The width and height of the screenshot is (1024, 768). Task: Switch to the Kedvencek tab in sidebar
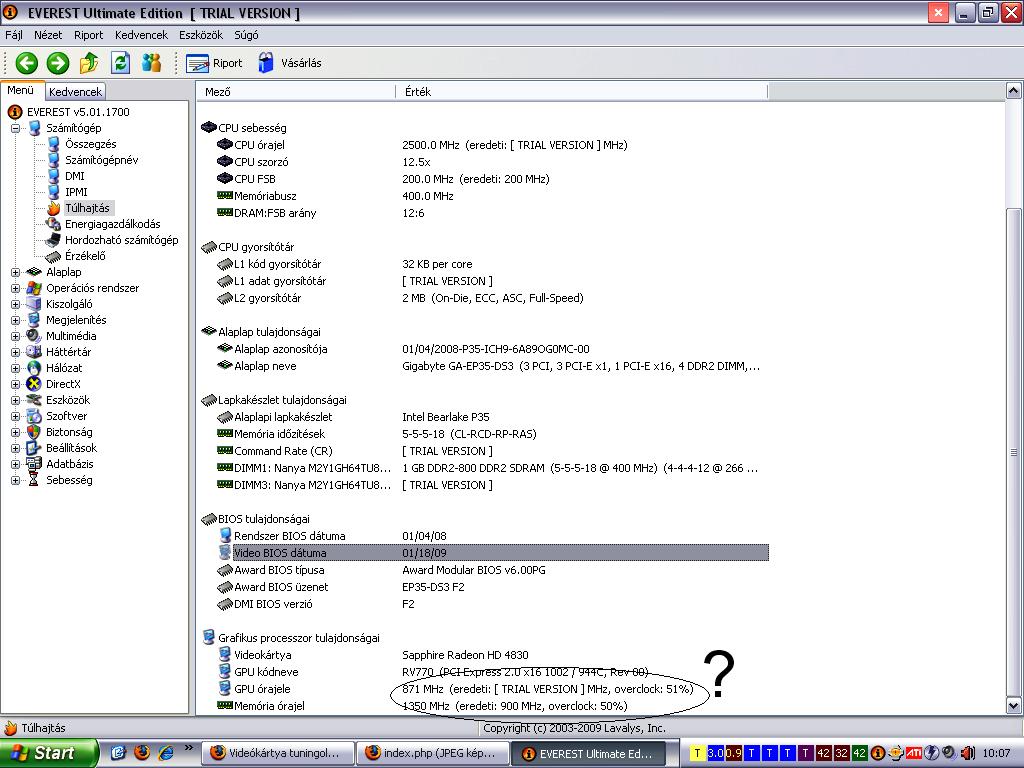click(75, 91)
